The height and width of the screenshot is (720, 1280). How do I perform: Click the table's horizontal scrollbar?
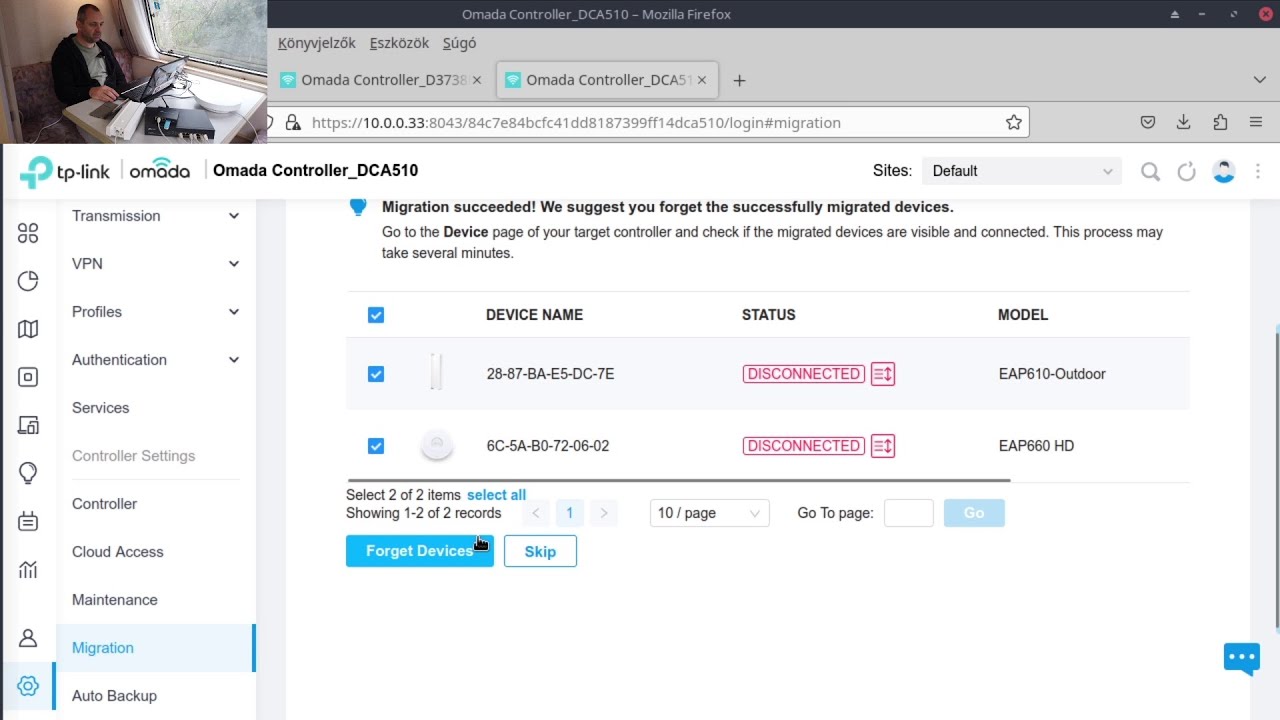point(679,480)
